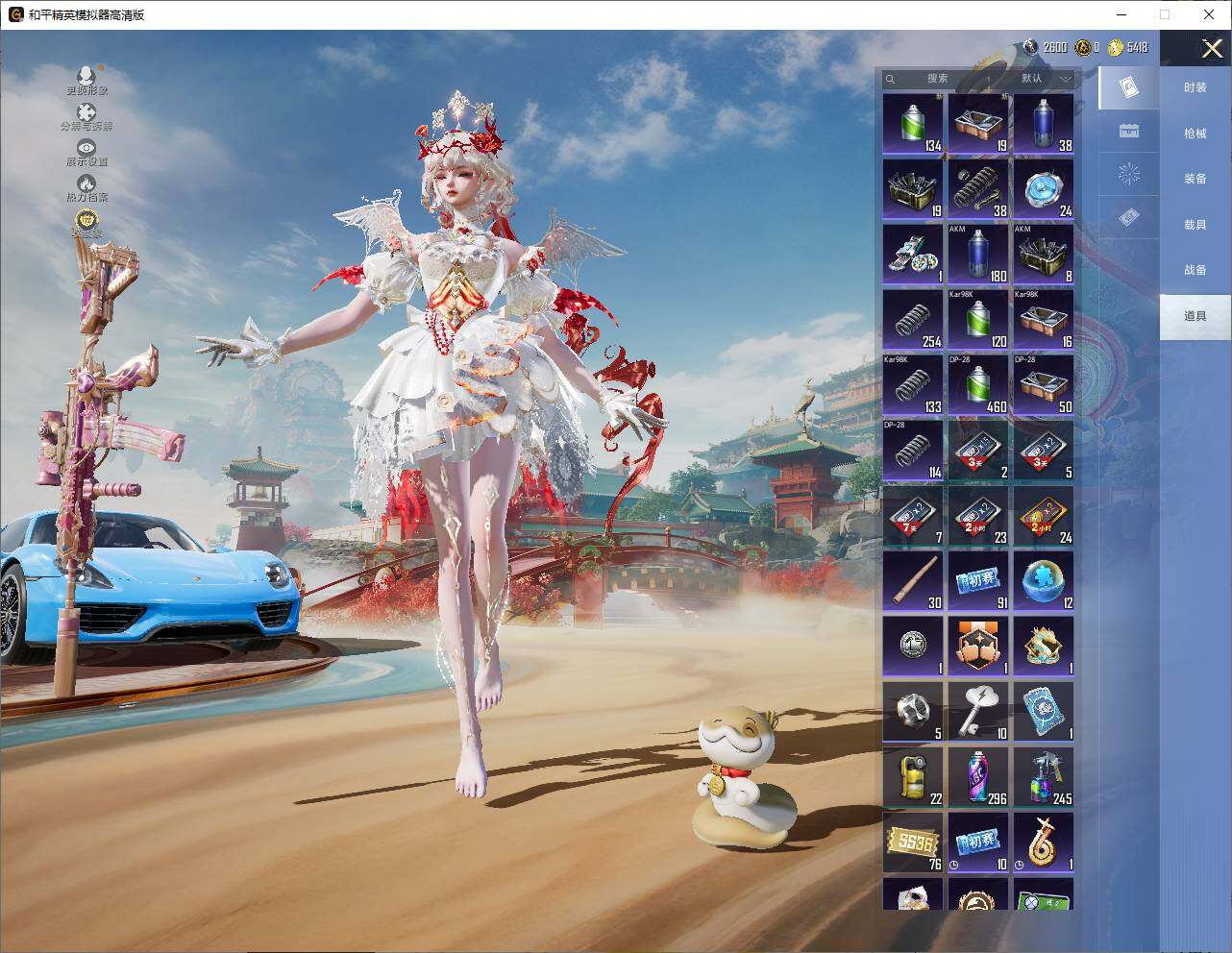Open the 热力档案 flame icon
The height and width of the screenshot is (953, 1232).
[x=86, y=183]
